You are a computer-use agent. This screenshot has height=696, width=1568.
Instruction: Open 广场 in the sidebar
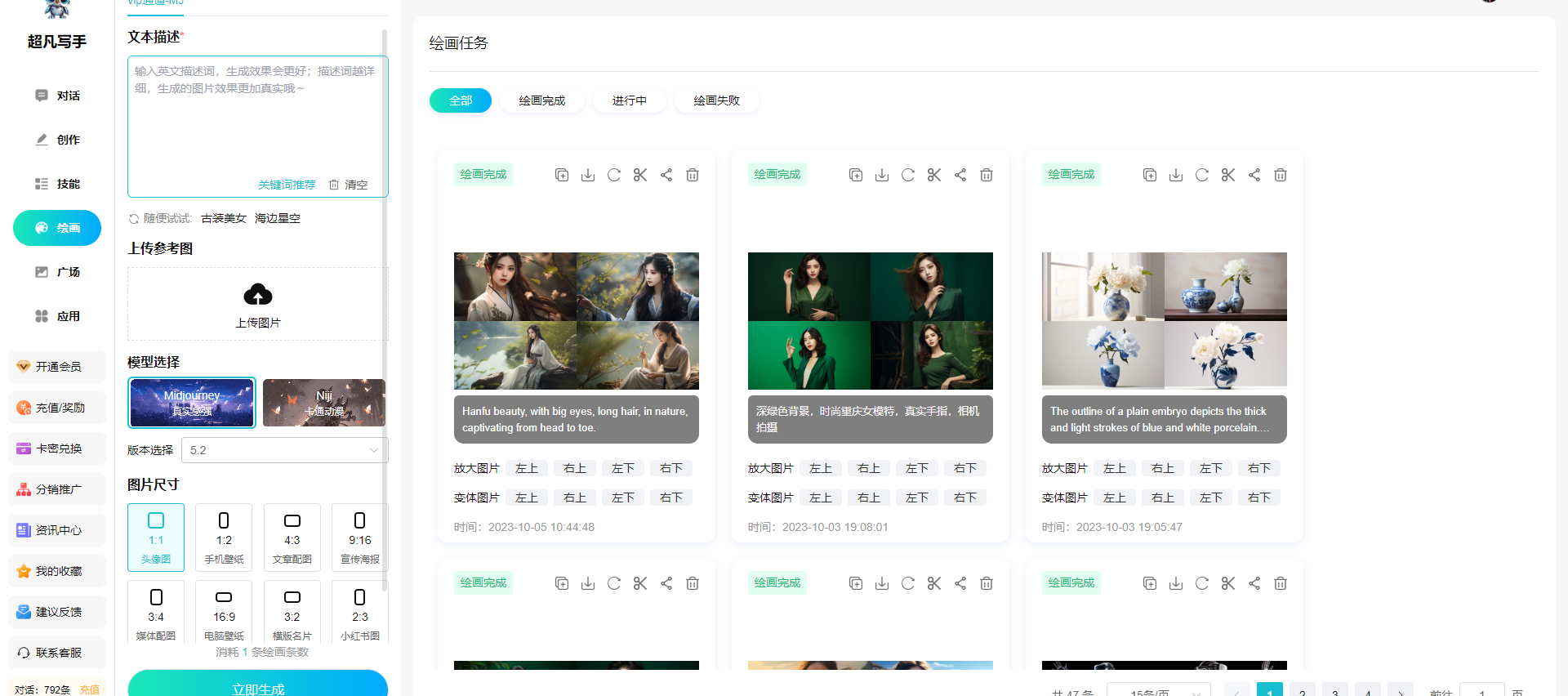click(x=57, y=272)
